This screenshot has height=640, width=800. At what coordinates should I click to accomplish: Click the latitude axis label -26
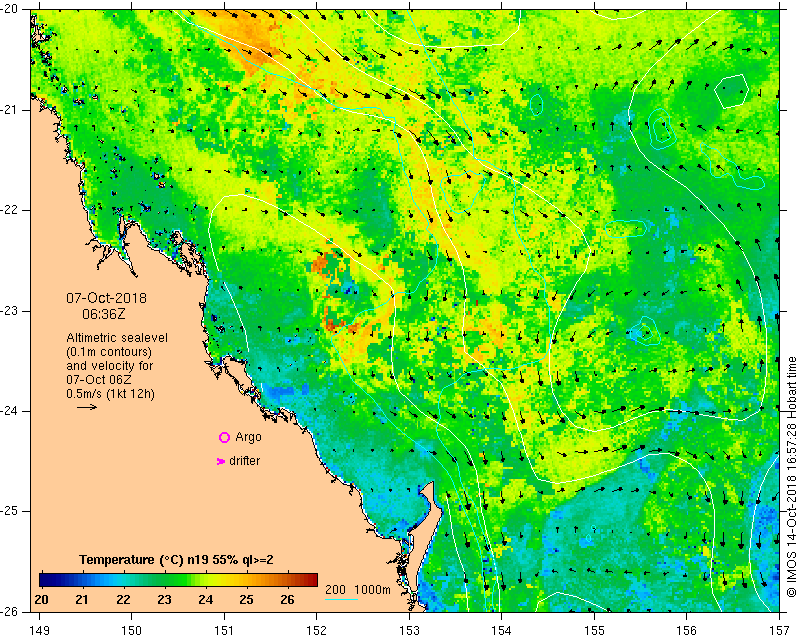(10, 611)
